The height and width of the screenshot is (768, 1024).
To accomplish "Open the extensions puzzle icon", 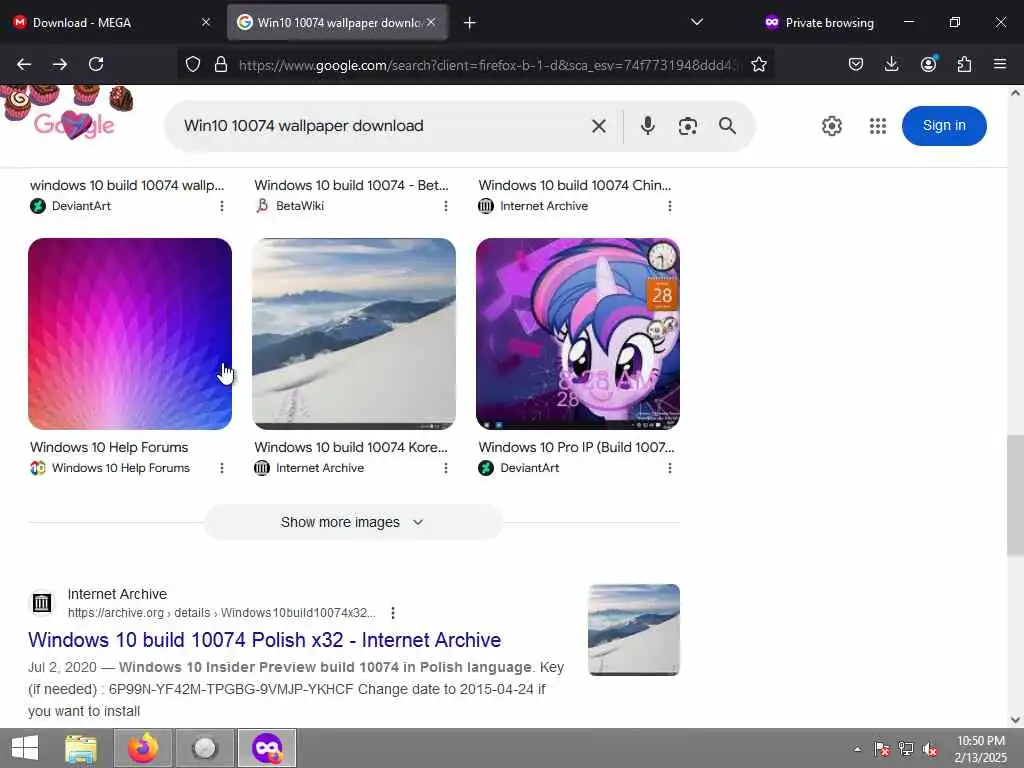I will [964, 64].
